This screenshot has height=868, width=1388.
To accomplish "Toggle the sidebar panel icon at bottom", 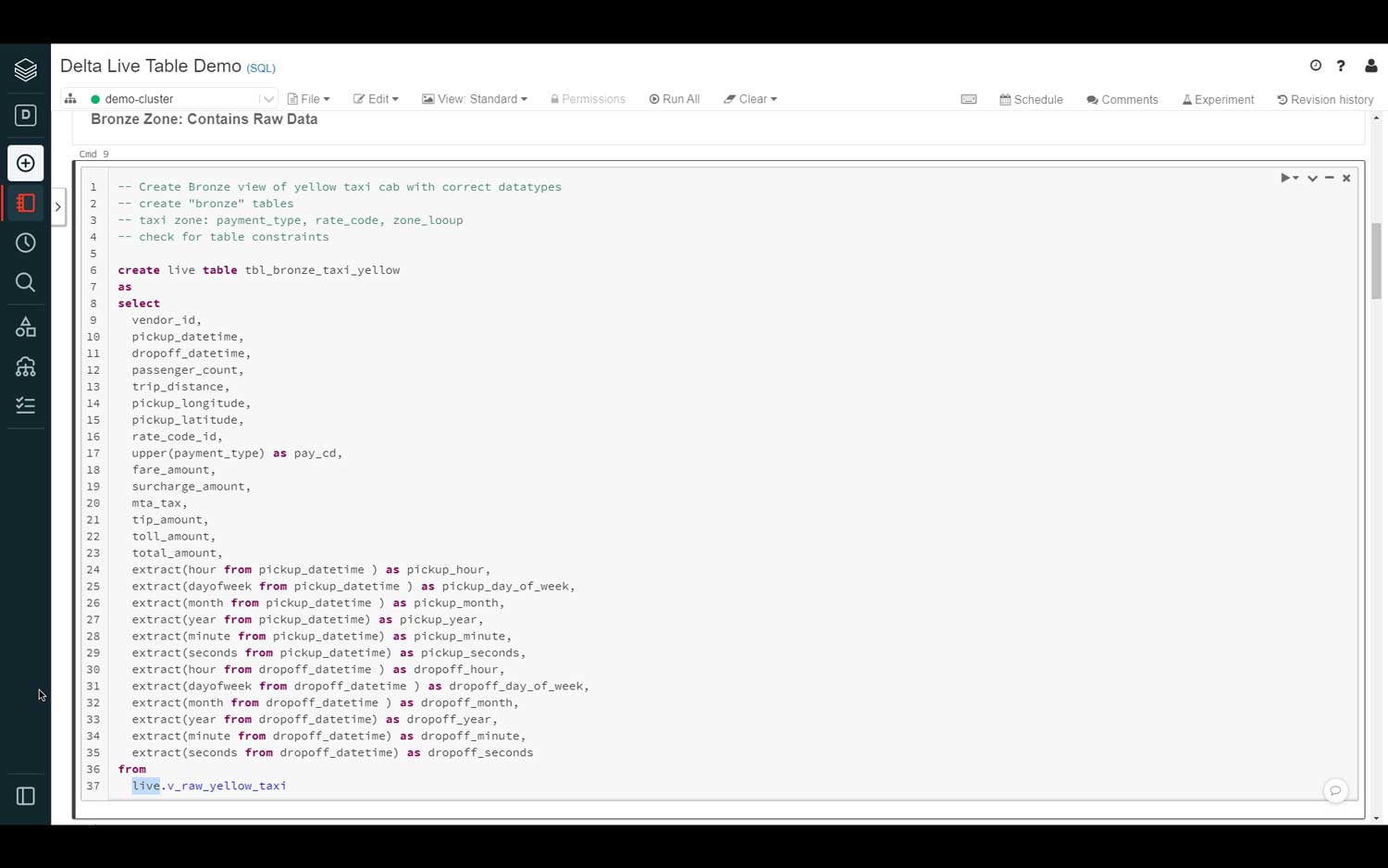I will (25, 796).
